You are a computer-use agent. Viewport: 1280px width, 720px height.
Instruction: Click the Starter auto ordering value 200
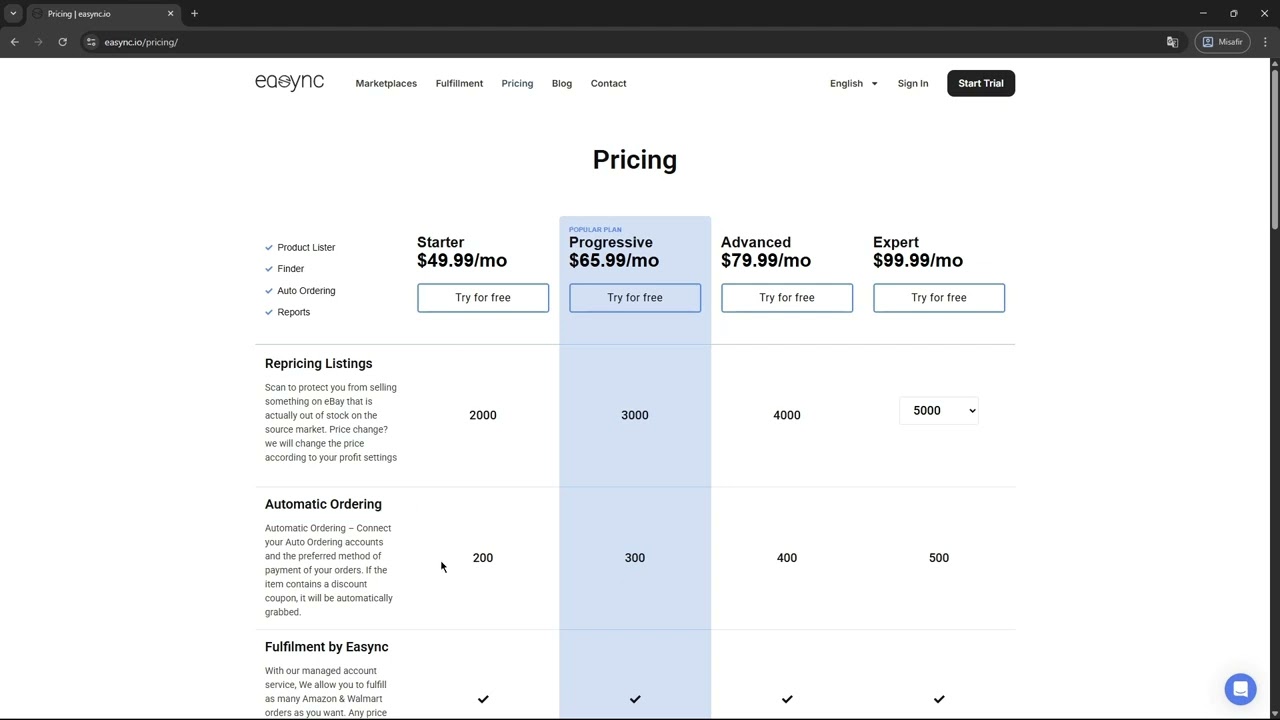[483, 558]
